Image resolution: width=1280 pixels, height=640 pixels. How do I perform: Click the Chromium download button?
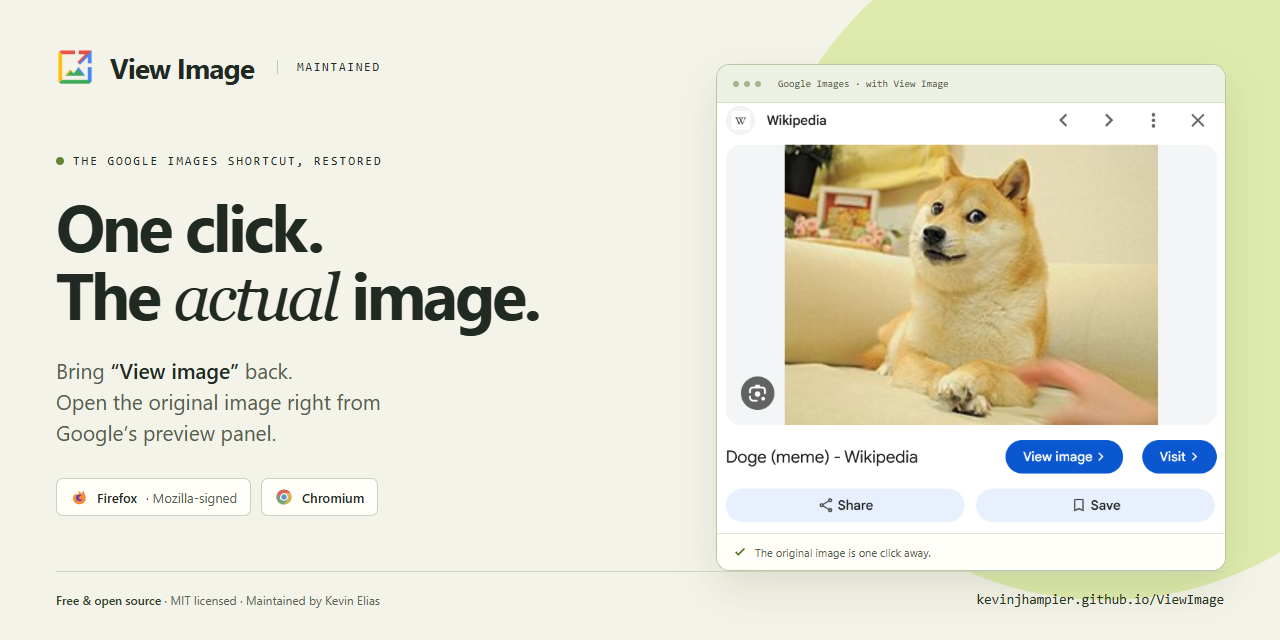tap(319, 497)
